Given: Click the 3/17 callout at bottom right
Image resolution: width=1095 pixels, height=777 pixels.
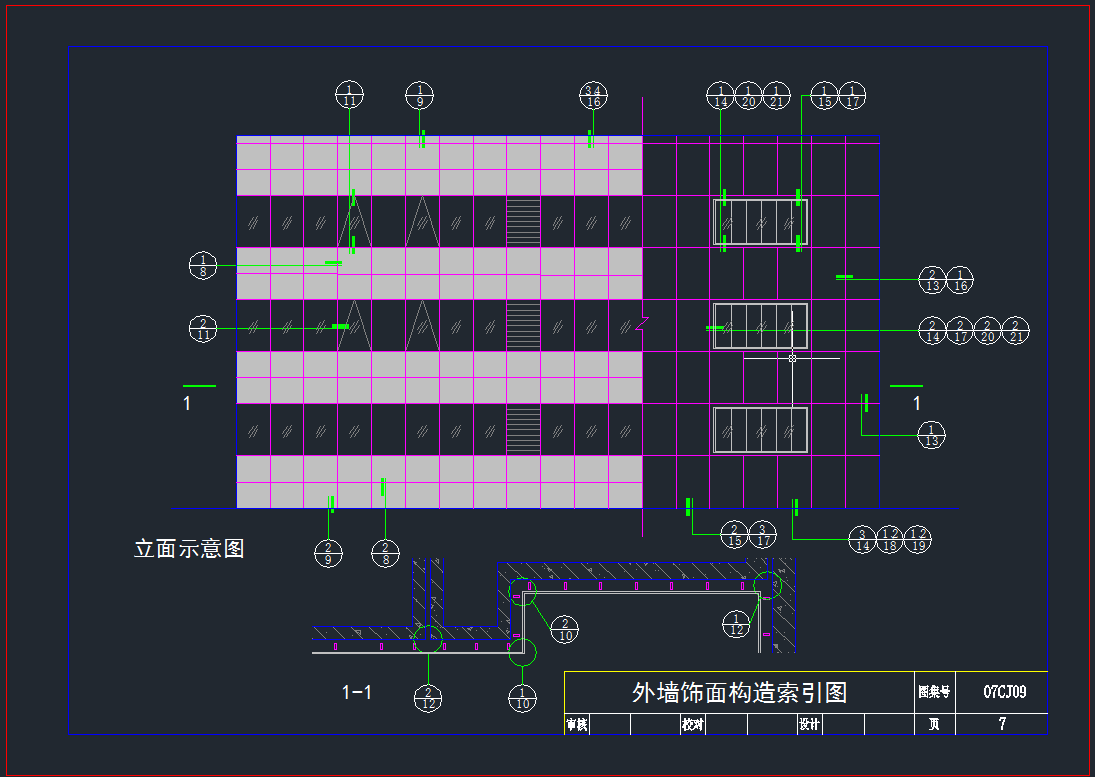Looking at the screenshot, I should point(763,535).
